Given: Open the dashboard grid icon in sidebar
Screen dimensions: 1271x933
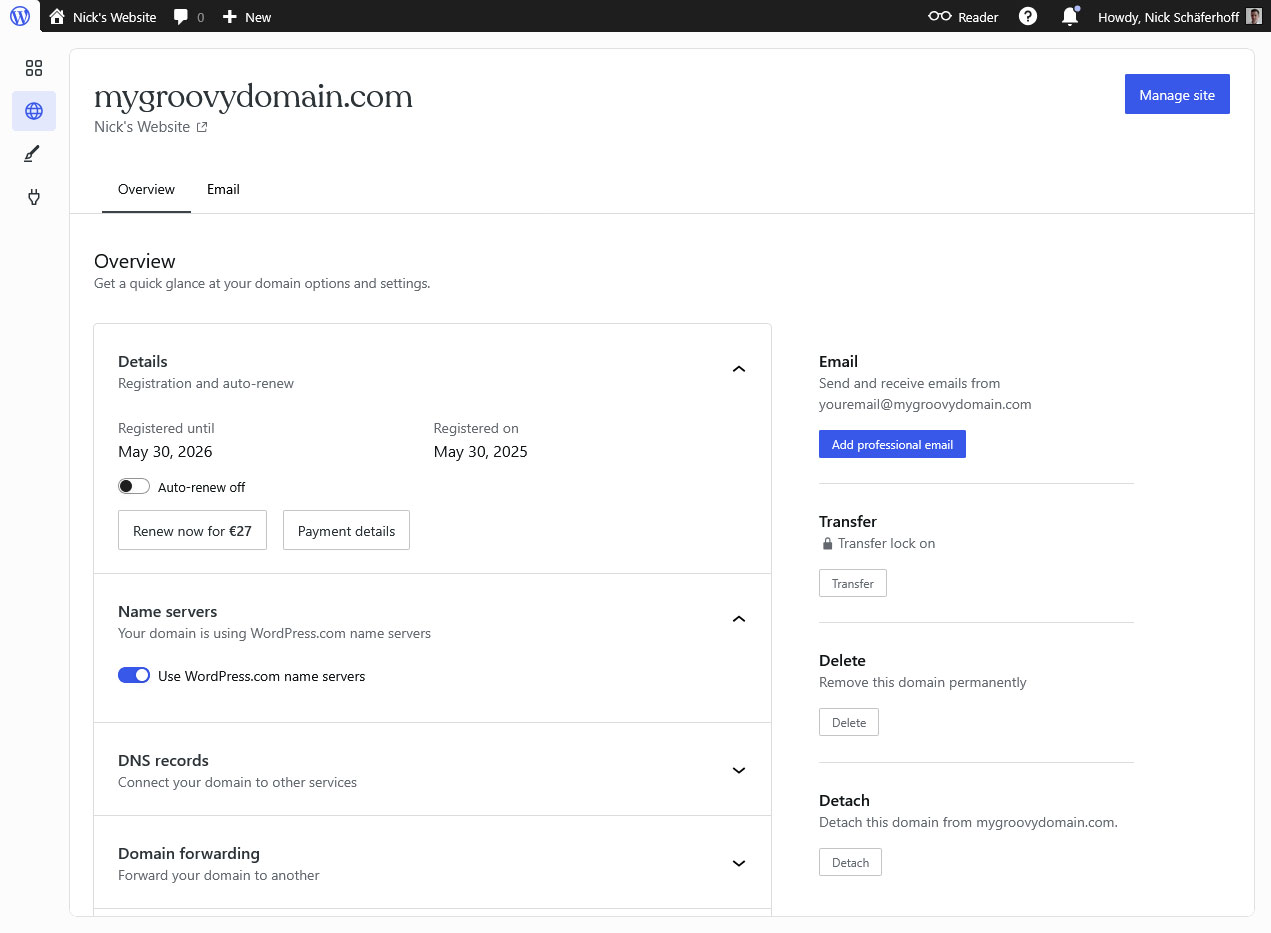Looking at the screenshot, I should coord(33,68).
